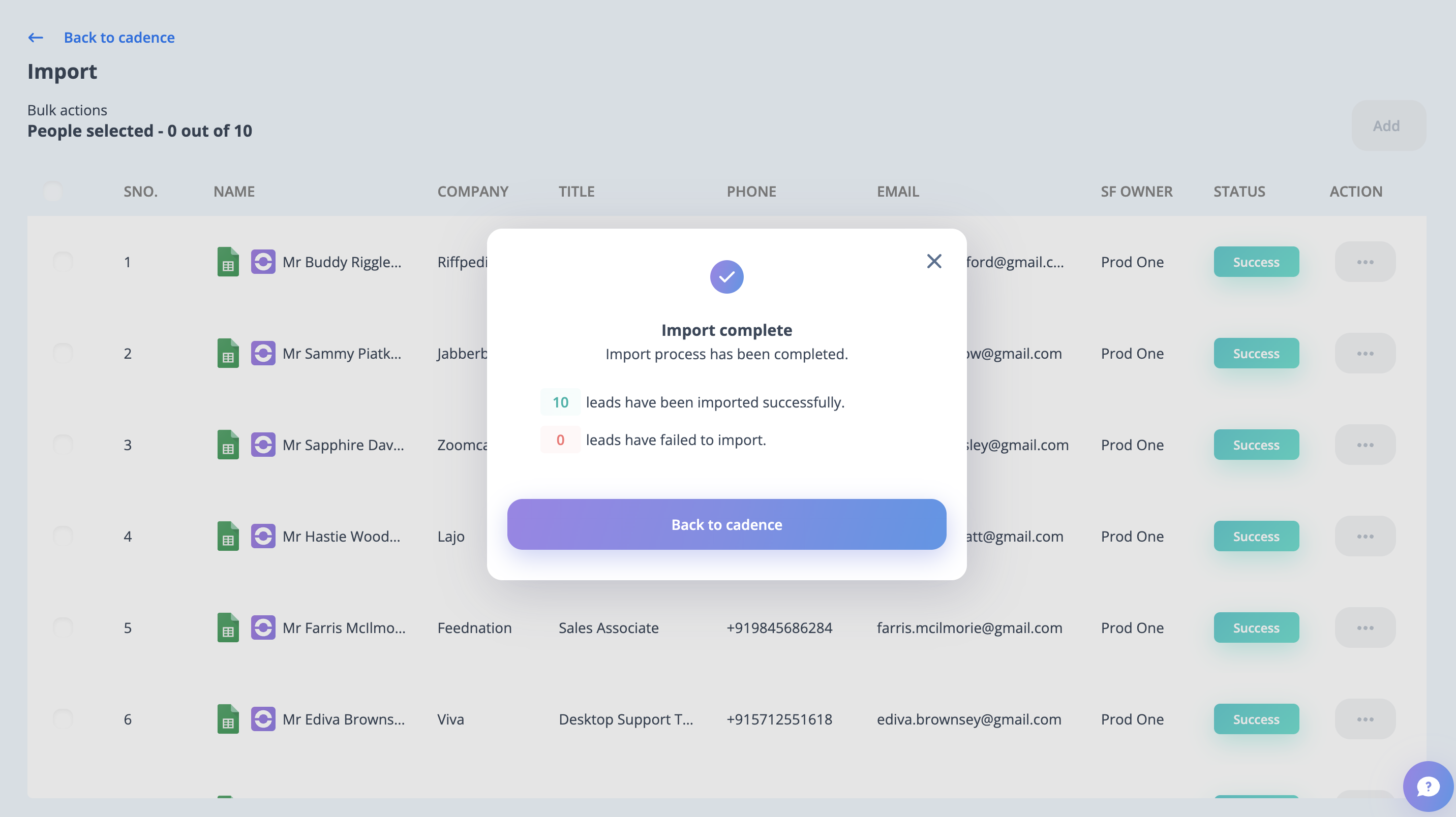This screenshot has height=817, width=1456.
Task: Check the checkbox for row 1
Action: (x=63, y=261)
